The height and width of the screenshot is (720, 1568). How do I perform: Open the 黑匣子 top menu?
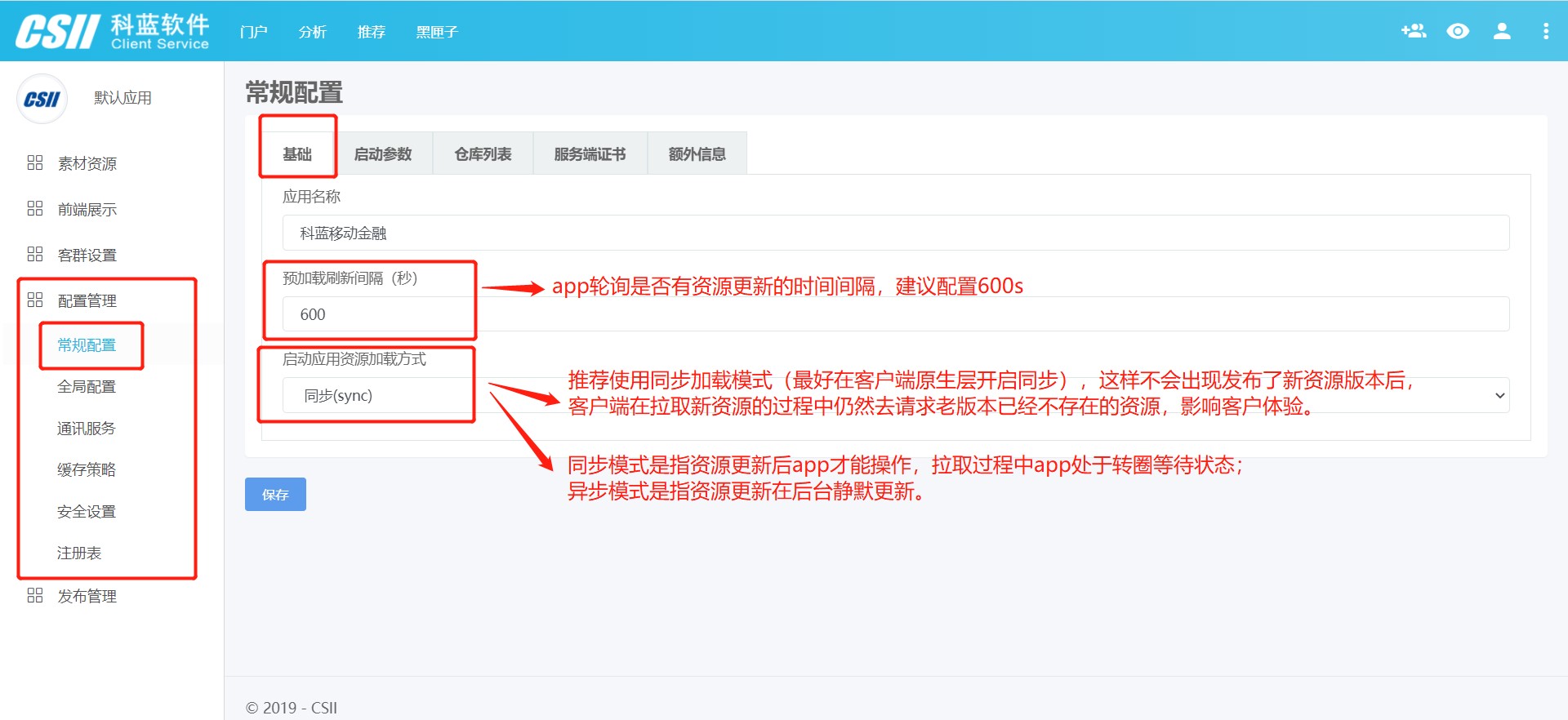pos(437,32)
